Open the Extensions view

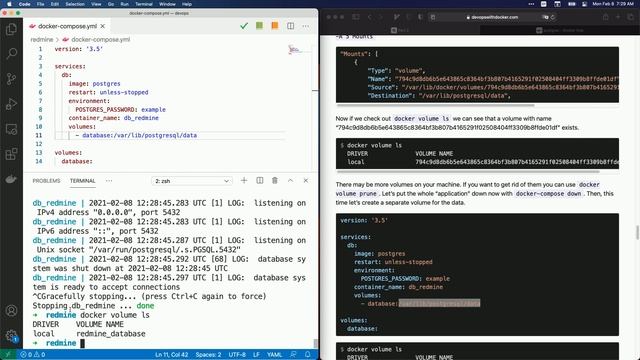[x=11, y=154]
